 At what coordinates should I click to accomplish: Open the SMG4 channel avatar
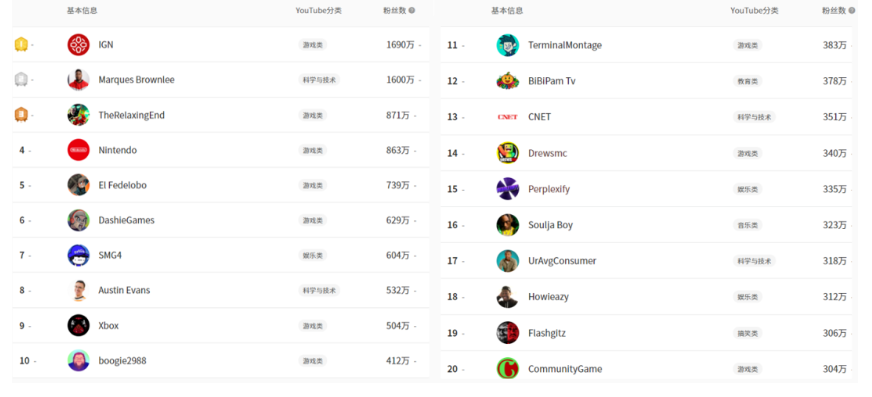78,255
